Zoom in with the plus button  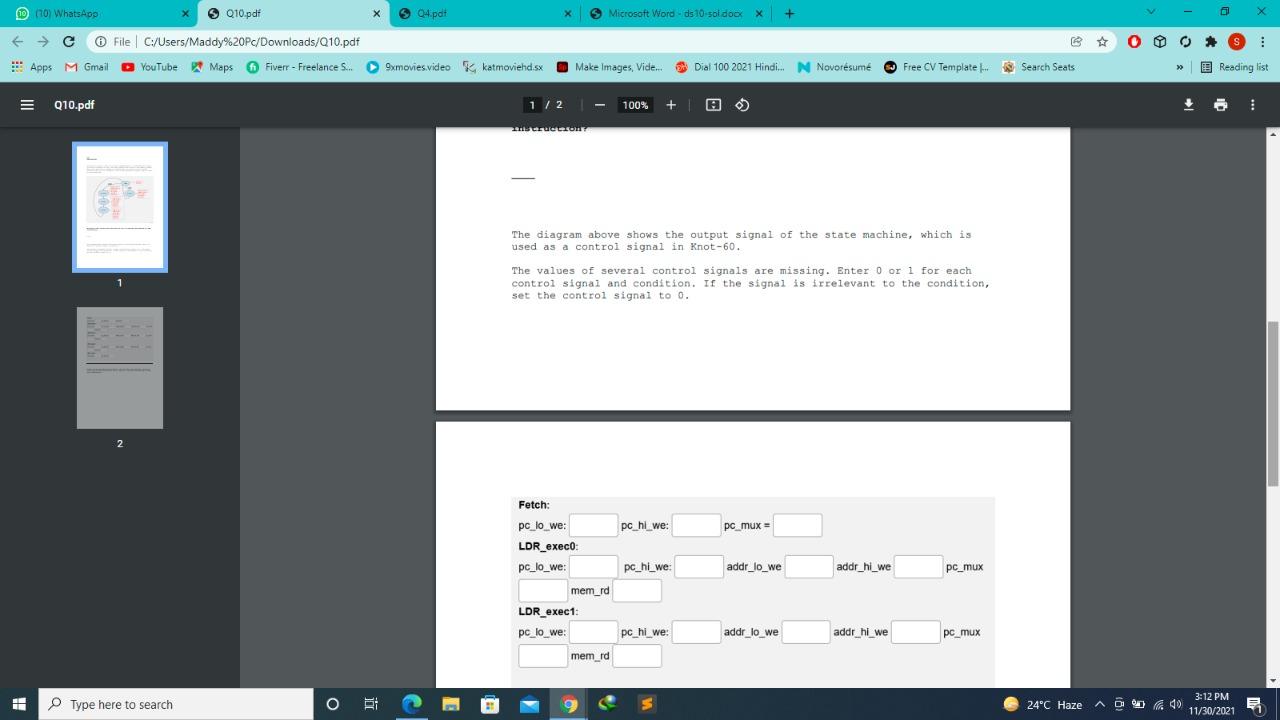tap(670, 105)
